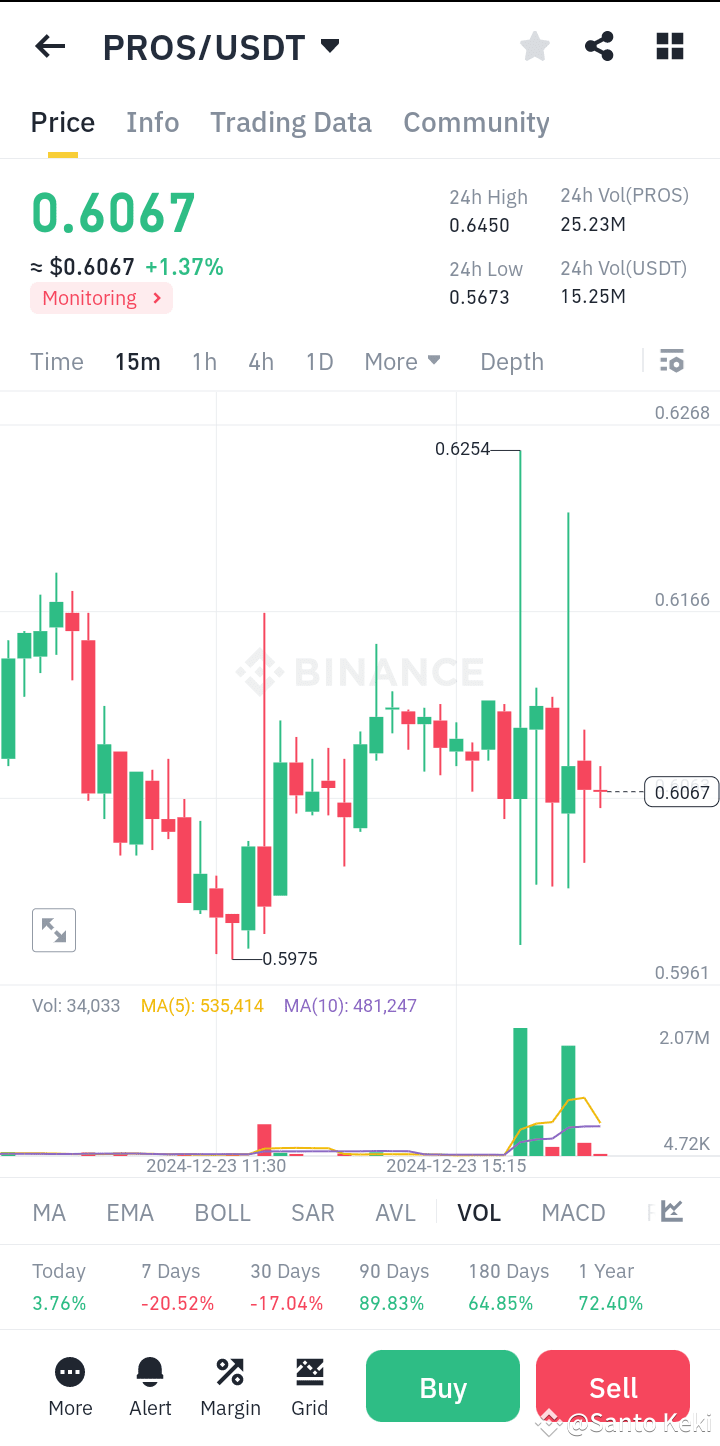Expand the chart to fullscreen
720x1446 pixels.
click(53, 929)
